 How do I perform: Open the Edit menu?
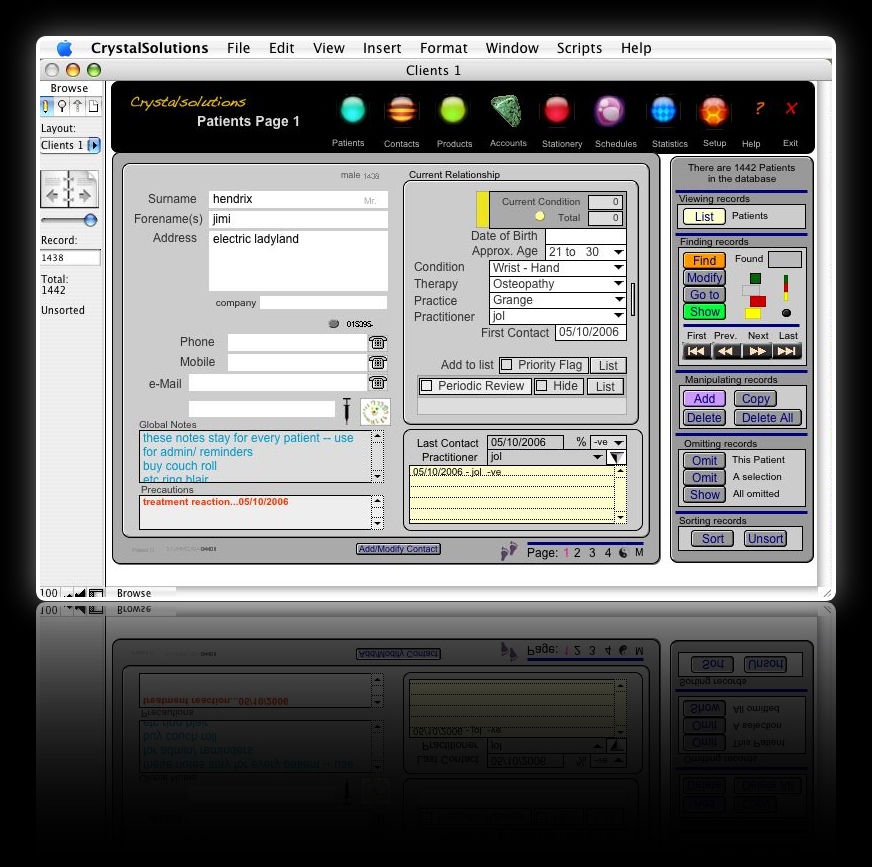click(x=281, y=48)
